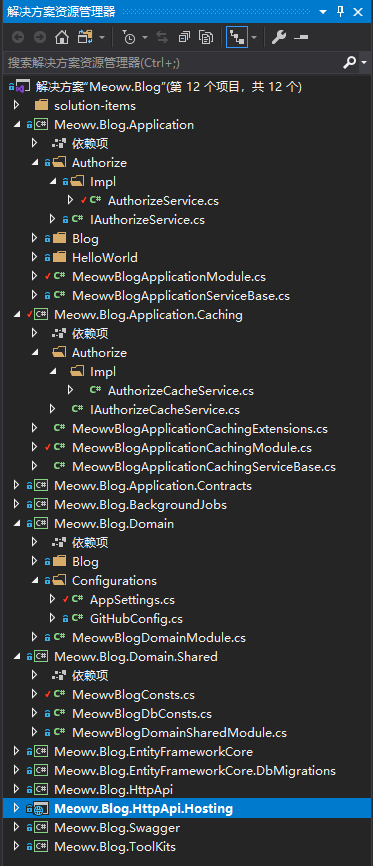Select the AppSettings.cs file
This screenshot has height=866, width=373.
pyautogui.click(x=132, y=599)
